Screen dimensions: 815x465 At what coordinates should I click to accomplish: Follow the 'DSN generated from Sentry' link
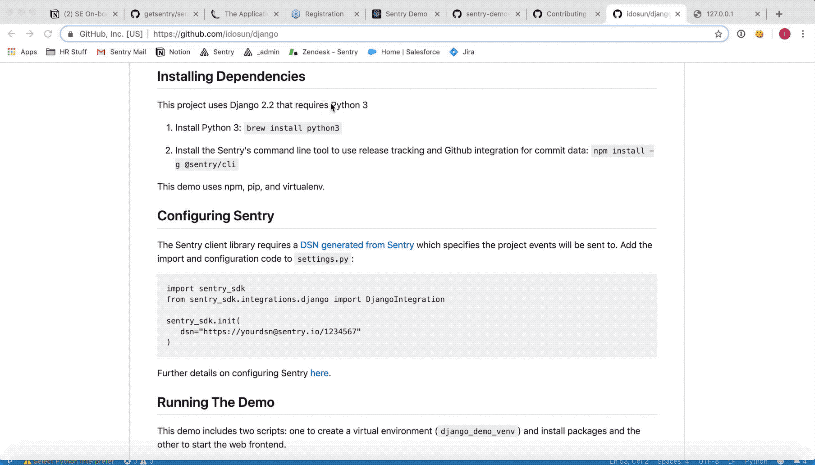(357, 245)
